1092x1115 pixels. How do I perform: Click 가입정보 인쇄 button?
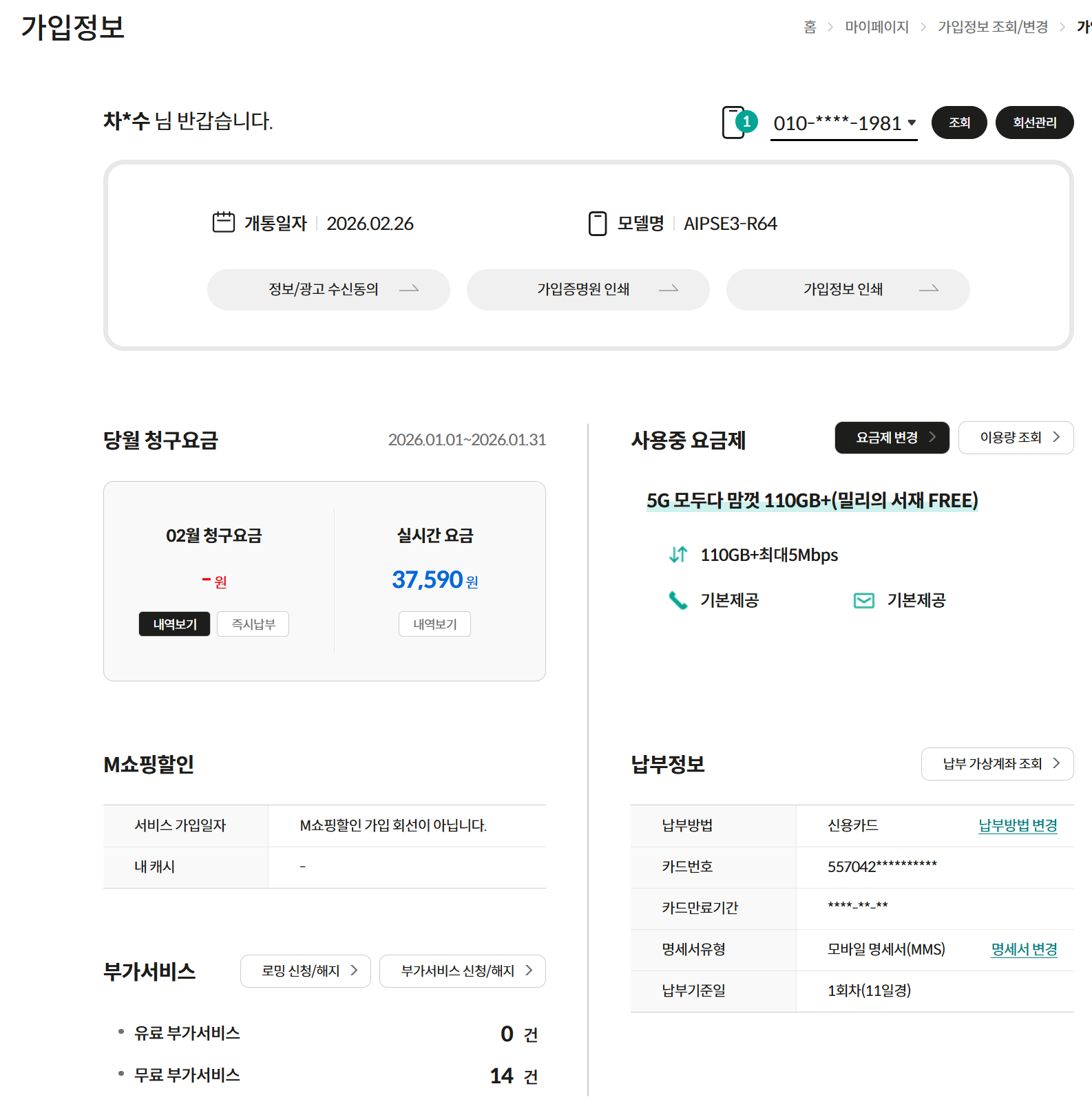coord(848,290)
